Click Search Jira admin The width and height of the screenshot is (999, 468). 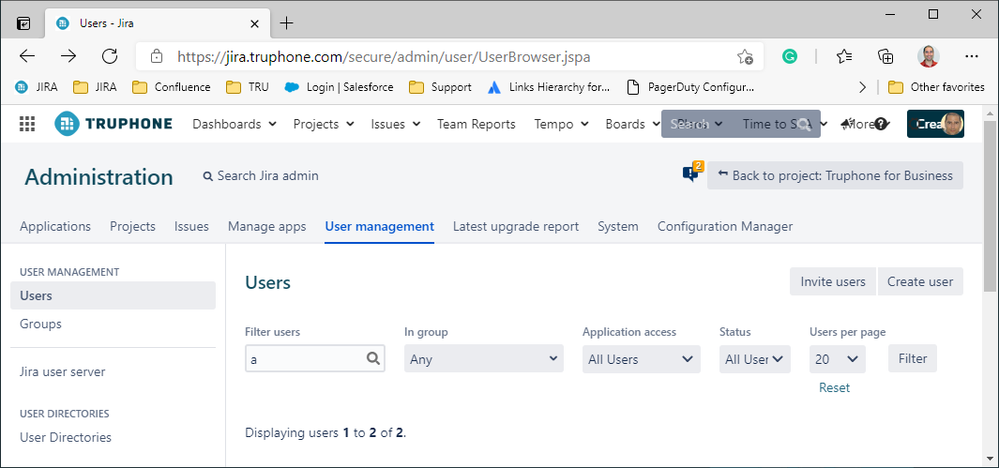click(261, 176)
